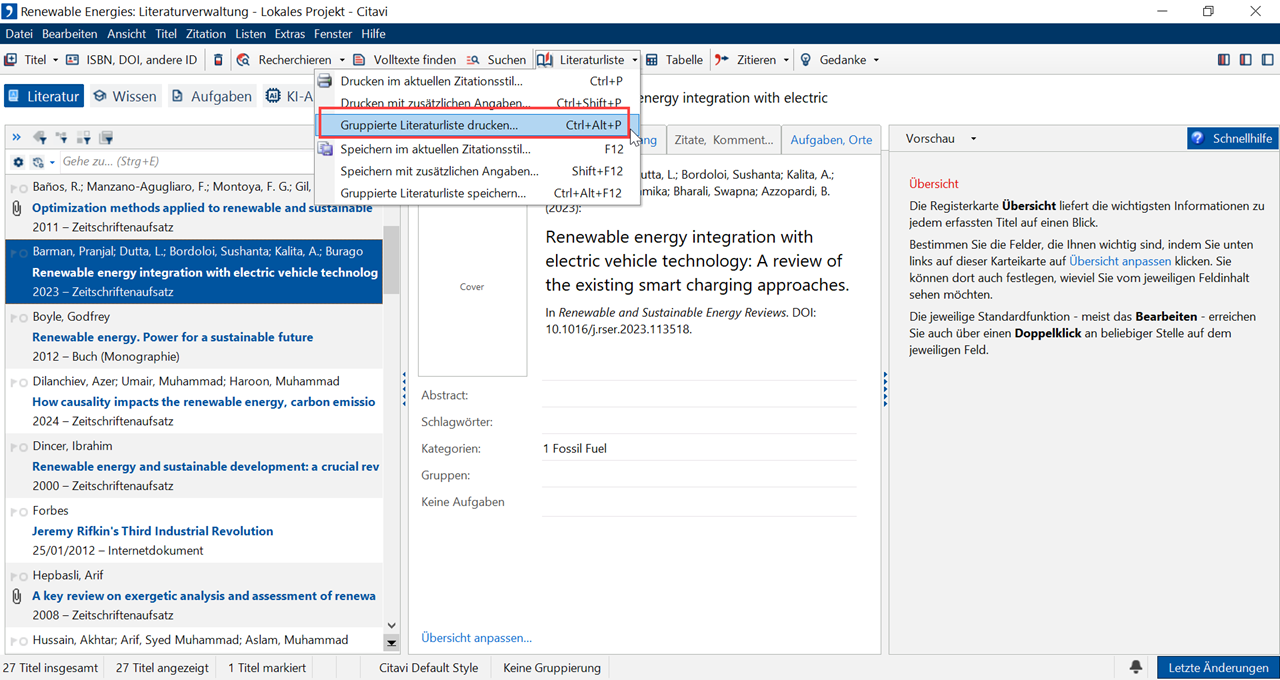Viewport: 1280px width, 680px height.
Task: Click the Übersicht anpassen link
Action: [476, 637]
